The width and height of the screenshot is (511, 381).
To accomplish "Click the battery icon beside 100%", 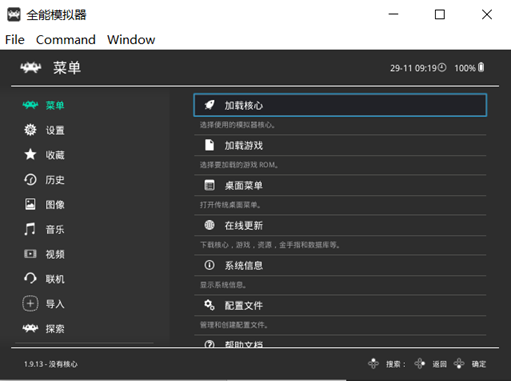I will [x=481, y=67].
